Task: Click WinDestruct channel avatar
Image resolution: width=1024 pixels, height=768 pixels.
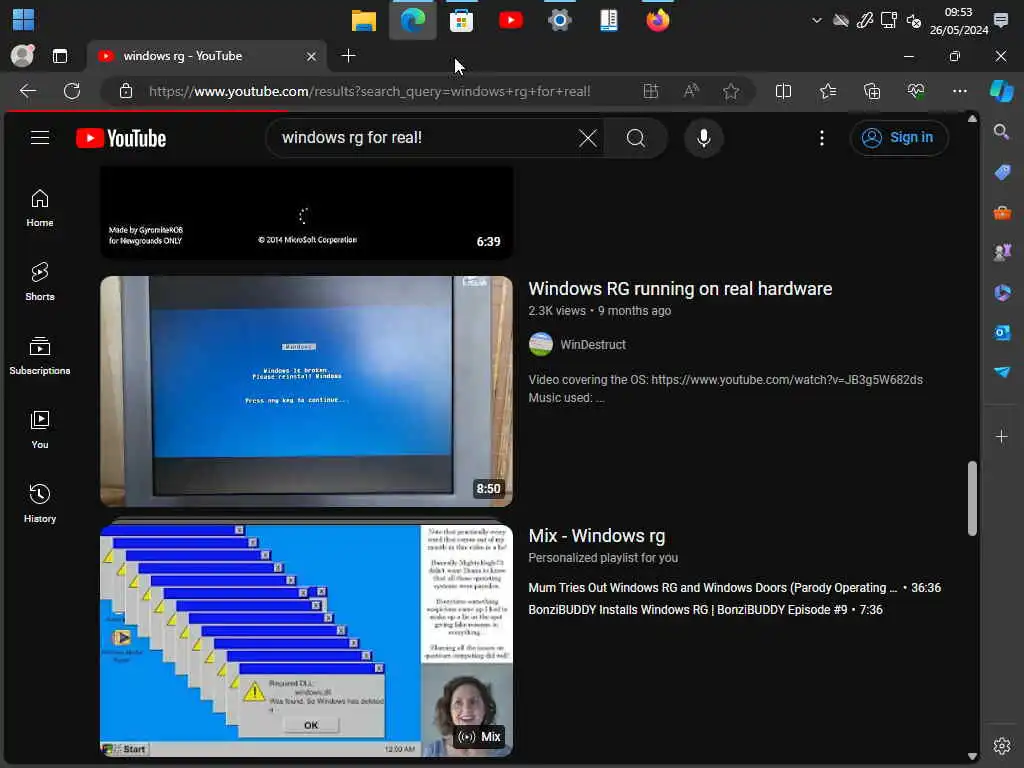Action: (x=541, y=344)
